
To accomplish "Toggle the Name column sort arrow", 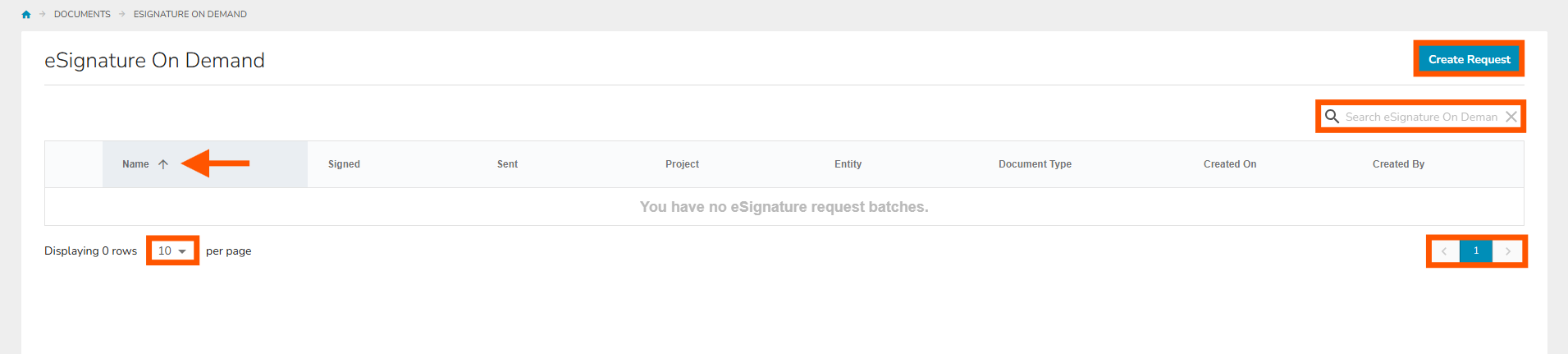I will [163, 164].
